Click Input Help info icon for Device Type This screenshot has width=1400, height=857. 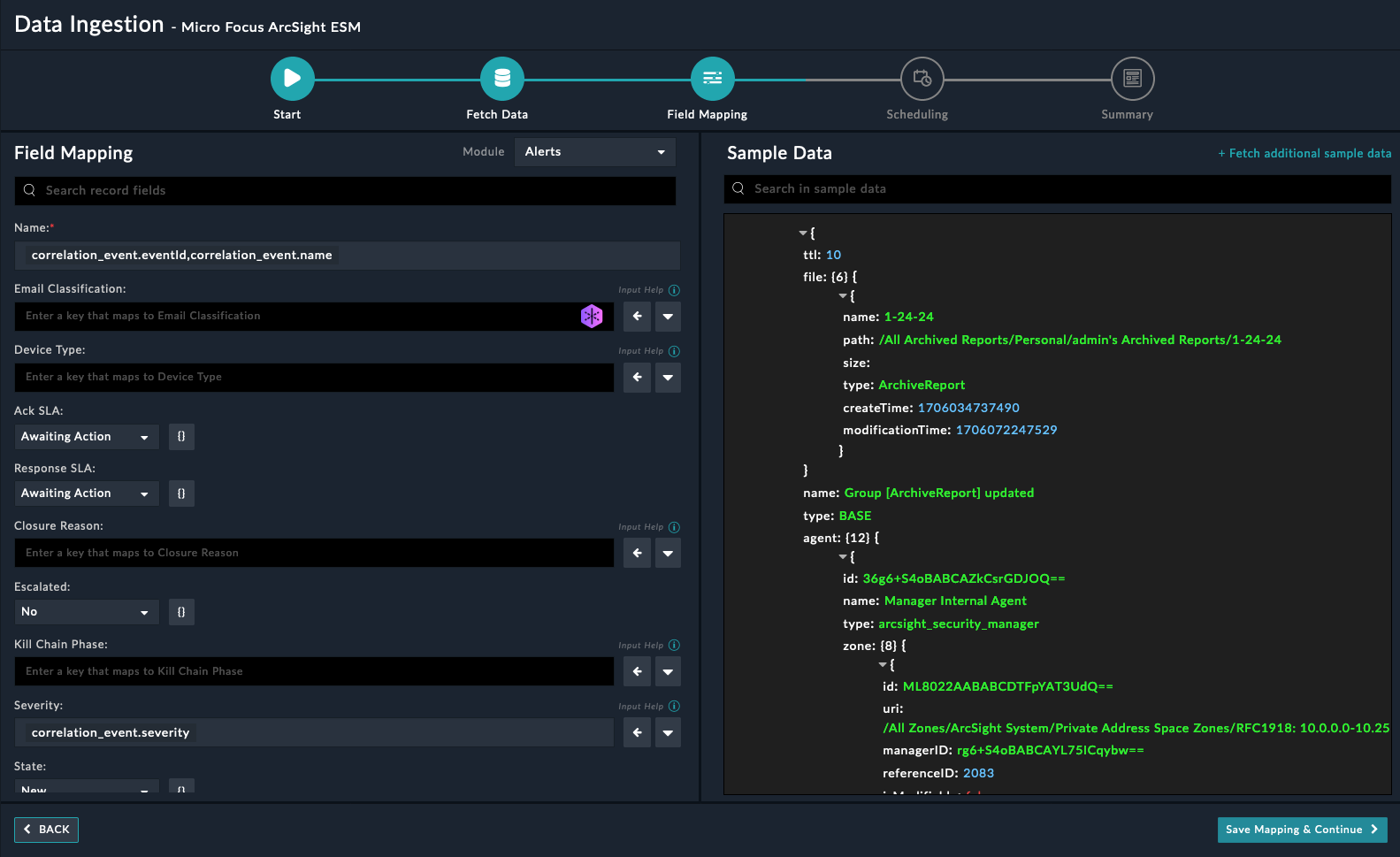[674, 351]
